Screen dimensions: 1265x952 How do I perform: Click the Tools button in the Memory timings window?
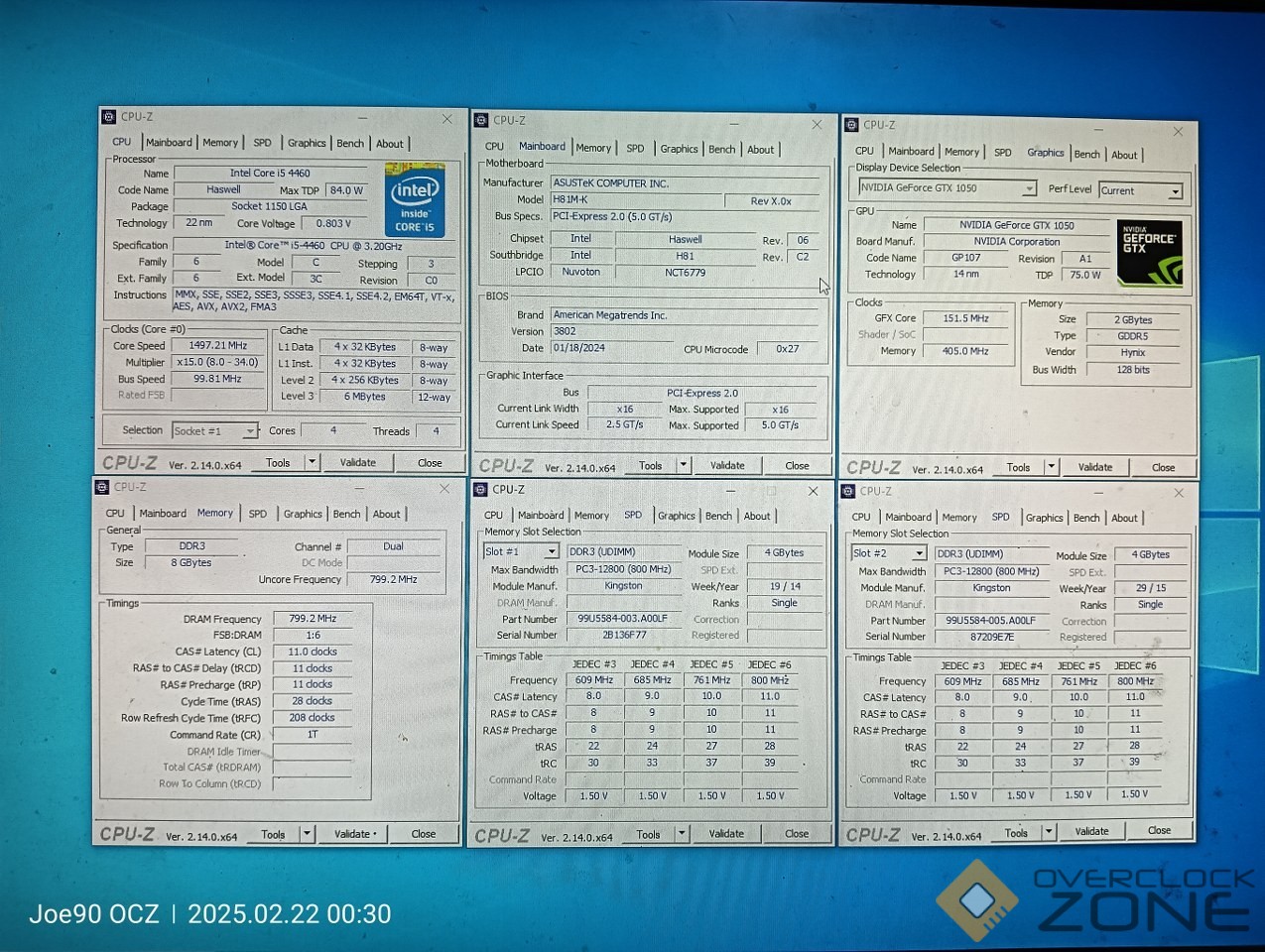tap(273, 834)
